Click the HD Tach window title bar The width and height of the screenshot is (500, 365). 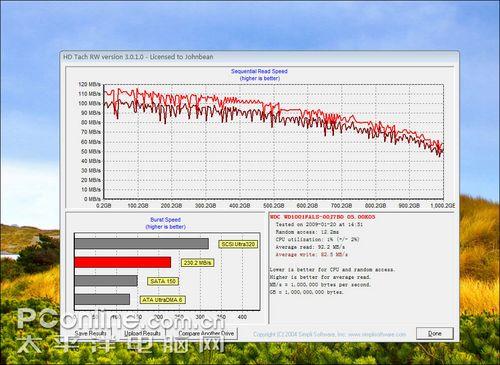click(259, 57)
